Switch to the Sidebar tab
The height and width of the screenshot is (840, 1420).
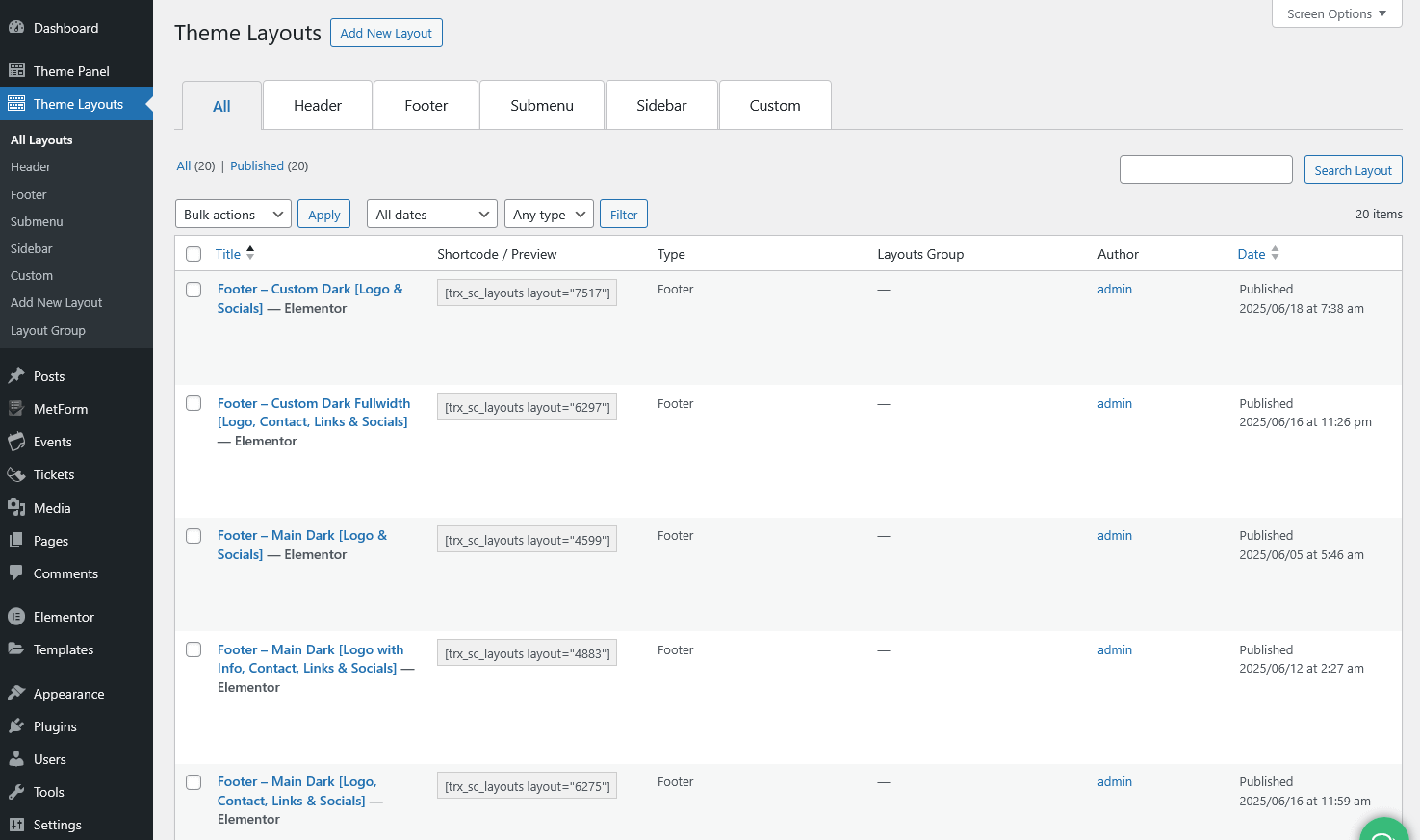pos(661,105)
